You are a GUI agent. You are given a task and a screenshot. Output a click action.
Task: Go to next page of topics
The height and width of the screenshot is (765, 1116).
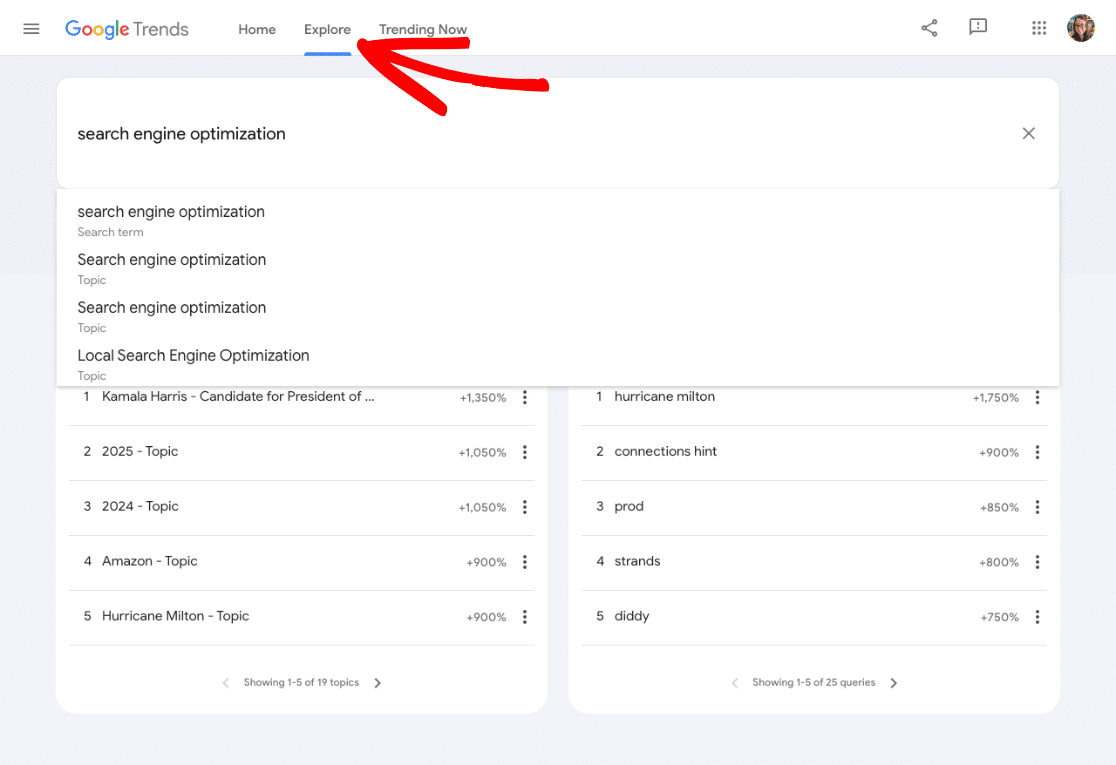tap(377, 682)
